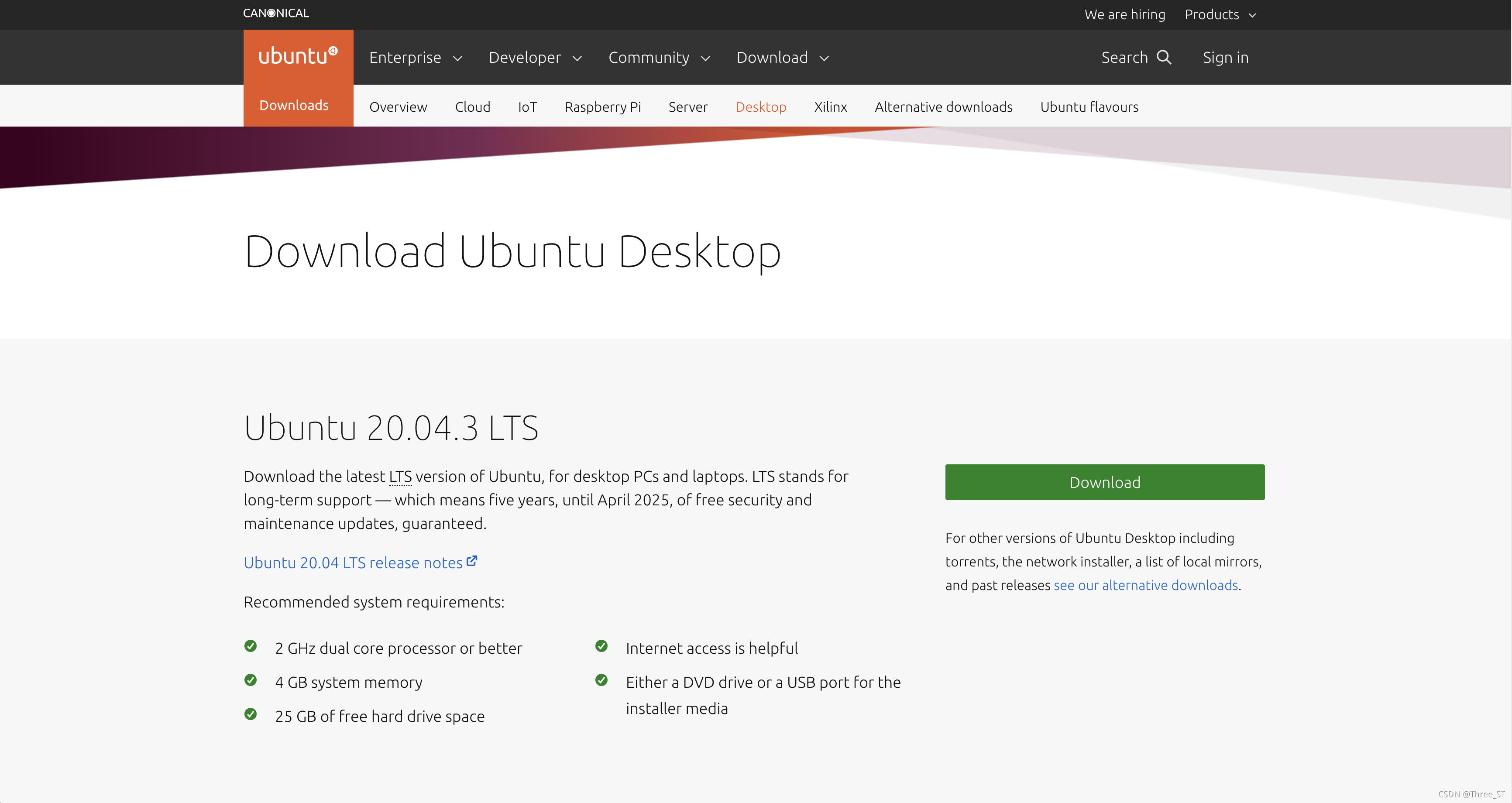Toggle the Desktop tab selection
Viewport: 1512px width, 803px height.
tap(760, 106)
